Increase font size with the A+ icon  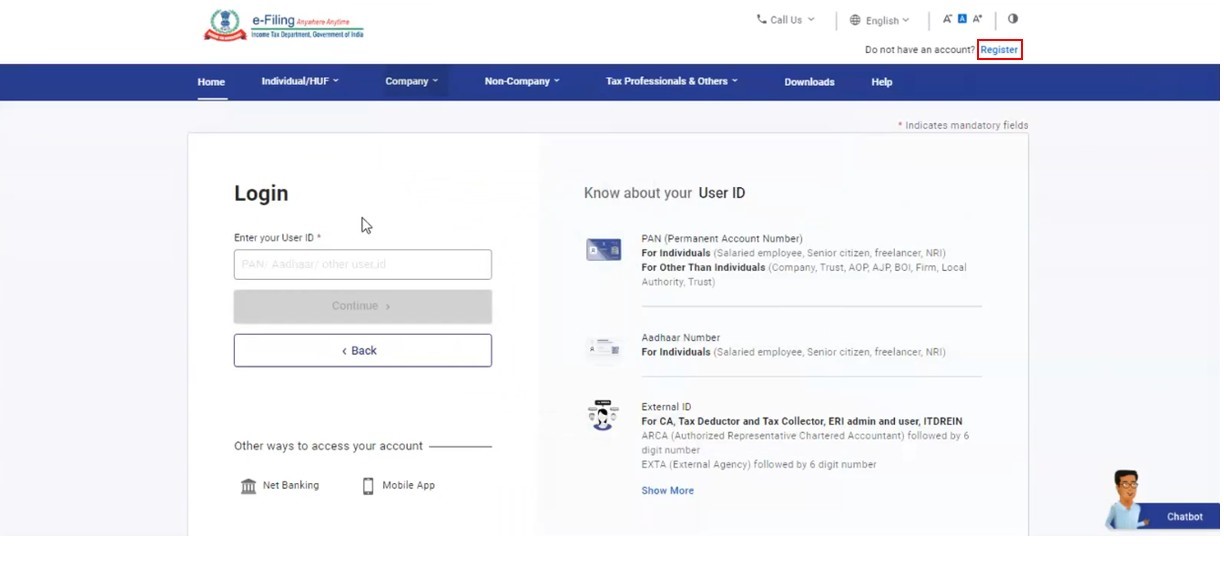[x=977, y=19]
